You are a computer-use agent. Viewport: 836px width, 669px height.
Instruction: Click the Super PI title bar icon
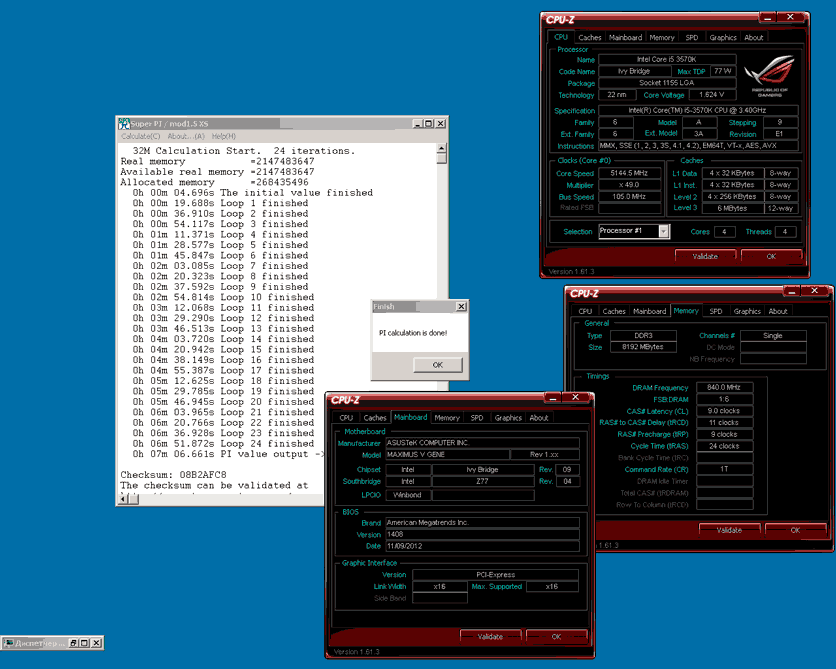[125, 123]
